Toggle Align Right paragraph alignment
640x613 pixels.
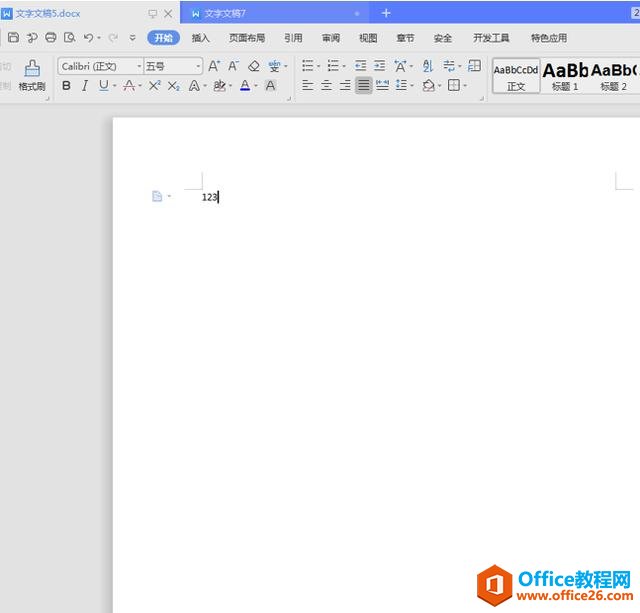345,85
